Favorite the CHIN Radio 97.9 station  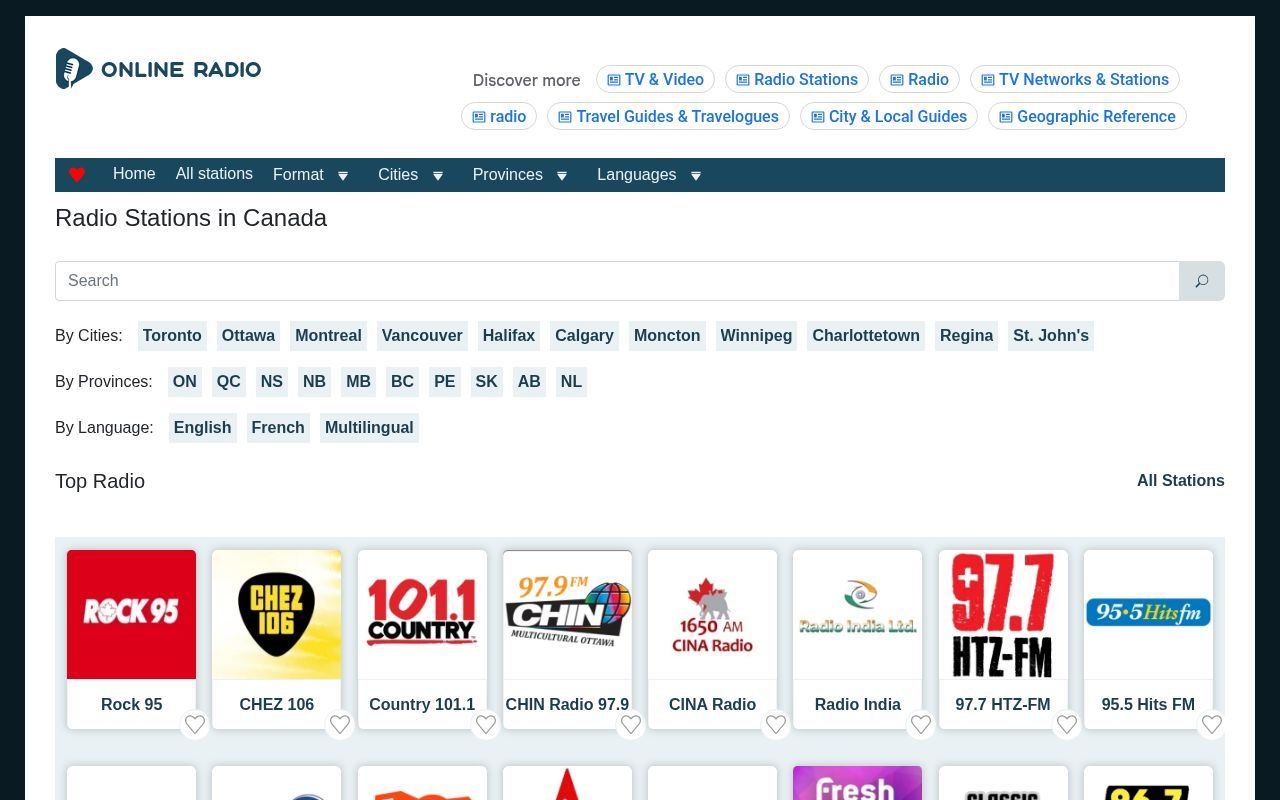pos(631,724)
